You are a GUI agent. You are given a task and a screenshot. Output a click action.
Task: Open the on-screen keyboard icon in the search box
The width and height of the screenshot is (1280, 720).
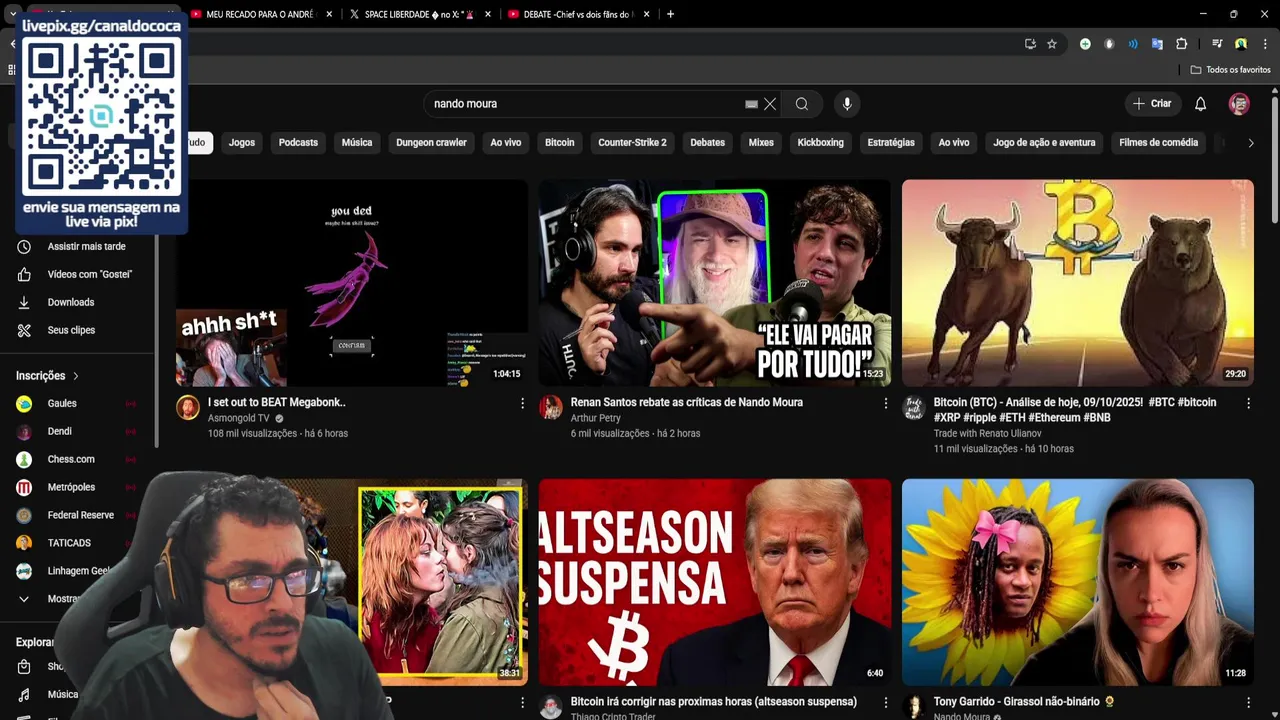point(751,104)
